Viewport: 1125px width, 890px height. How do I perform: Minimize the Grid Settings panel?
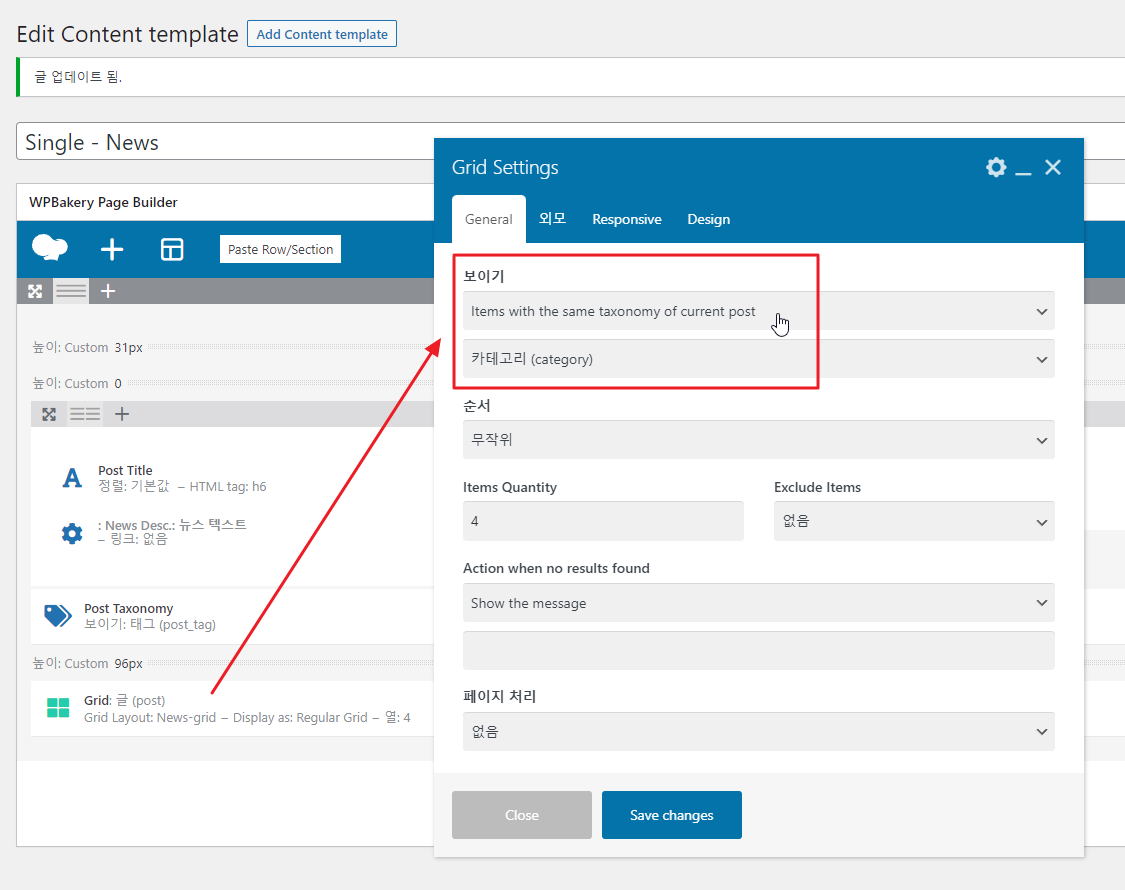tap(1023, 173)
